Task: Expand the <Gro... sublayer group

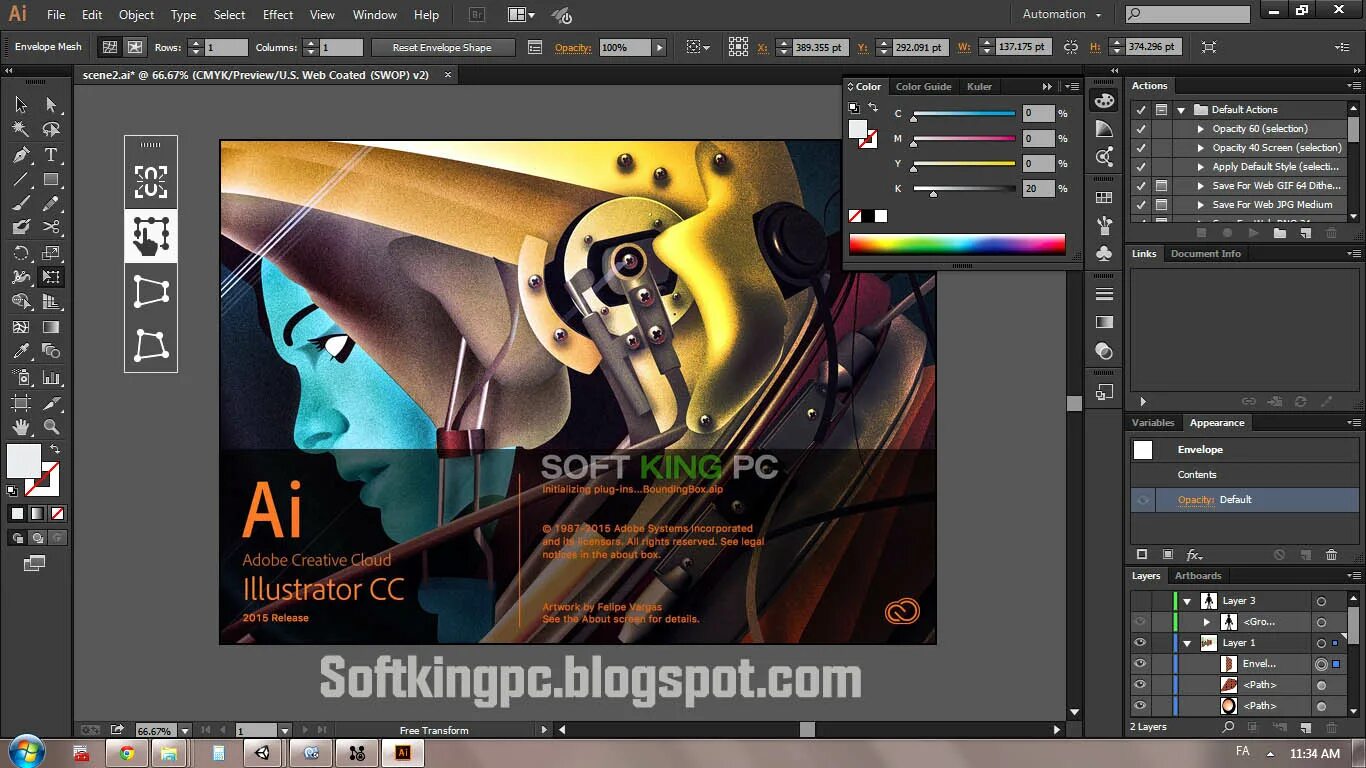Action: coord(1207,622)
